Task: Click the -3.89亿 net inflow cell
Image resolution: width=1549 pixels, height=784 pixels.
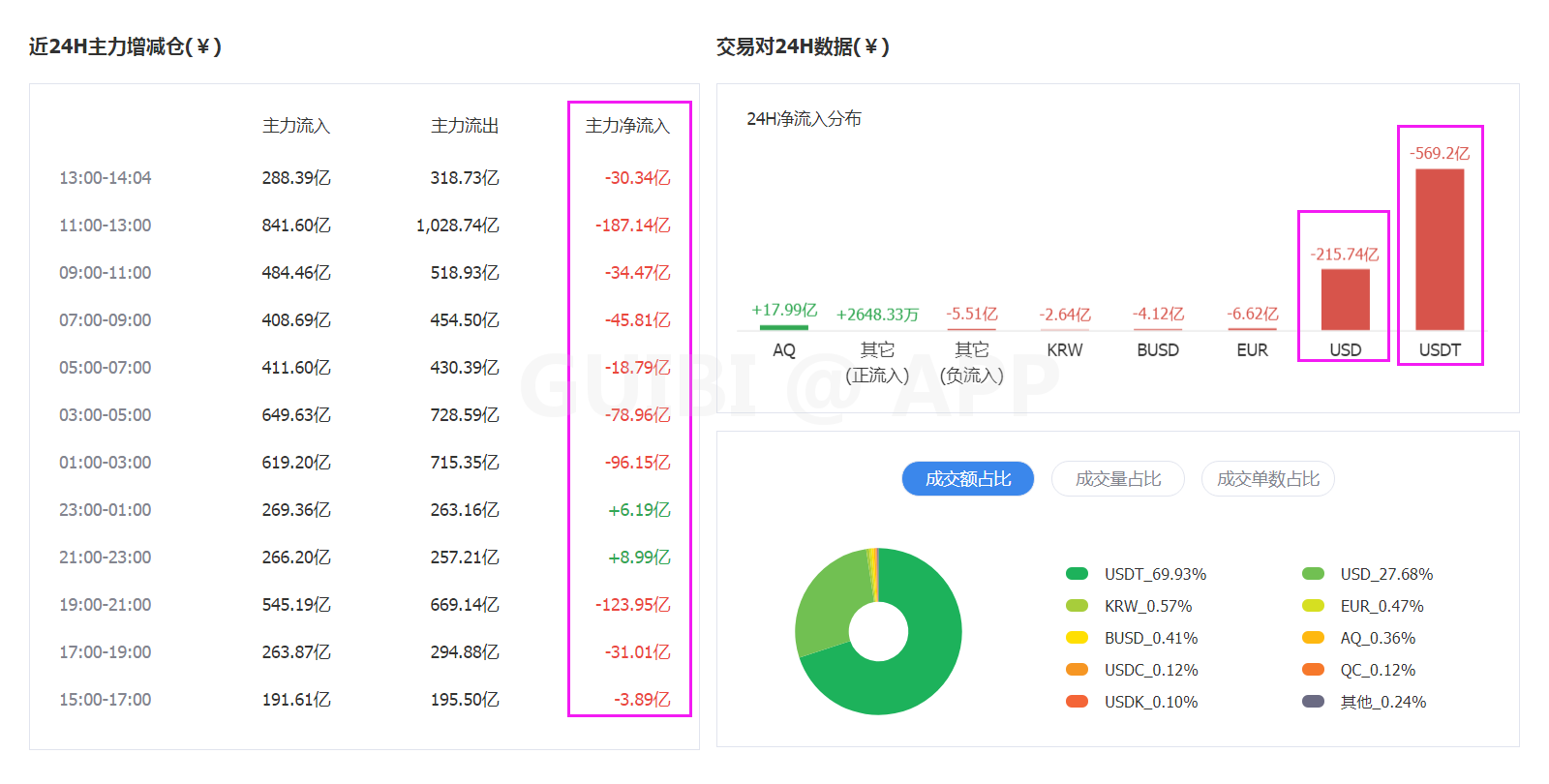Action: [642, 700]
